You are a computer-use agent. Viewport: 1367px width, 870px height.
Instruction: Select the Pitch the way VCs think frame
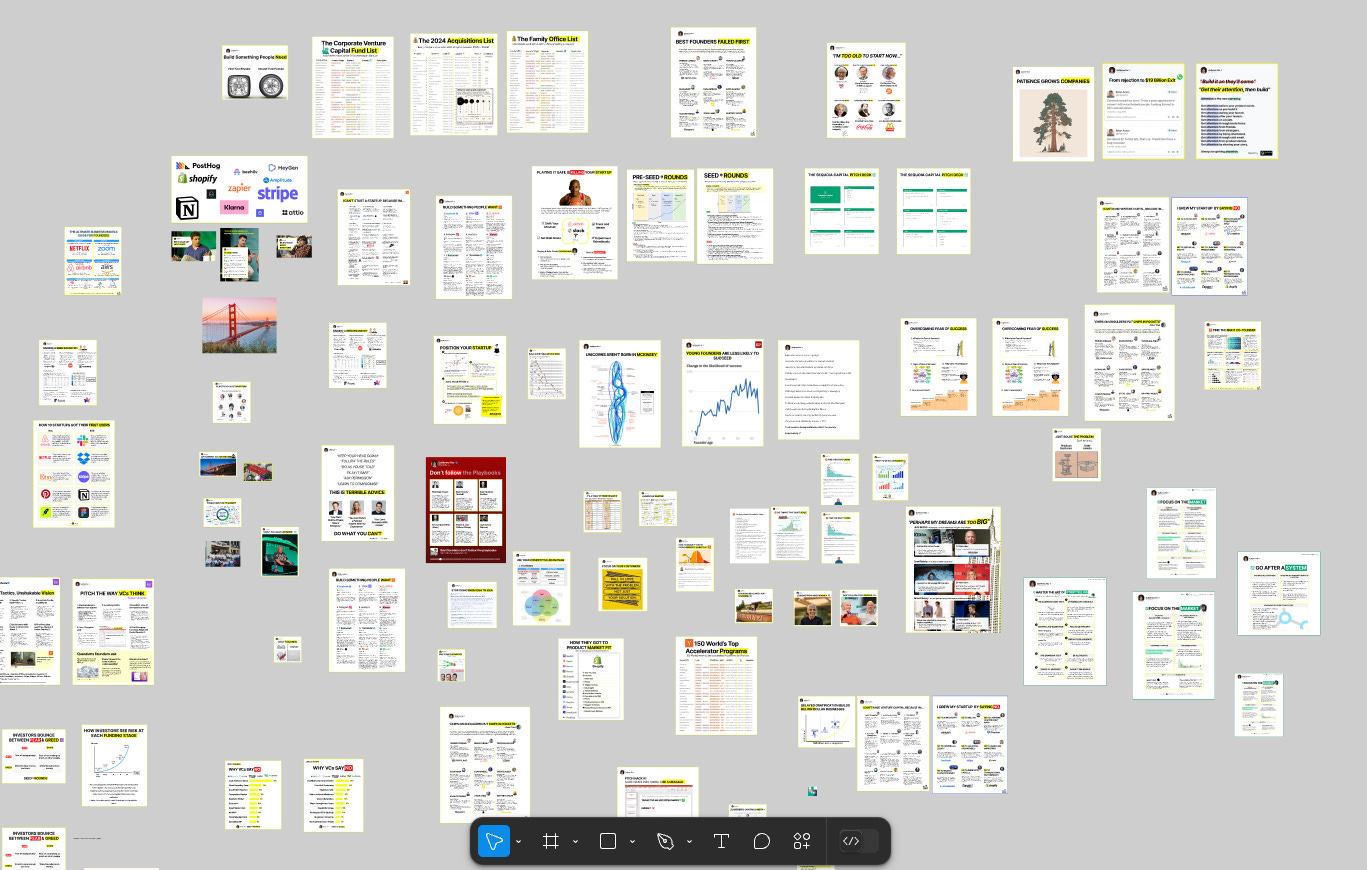113,631
